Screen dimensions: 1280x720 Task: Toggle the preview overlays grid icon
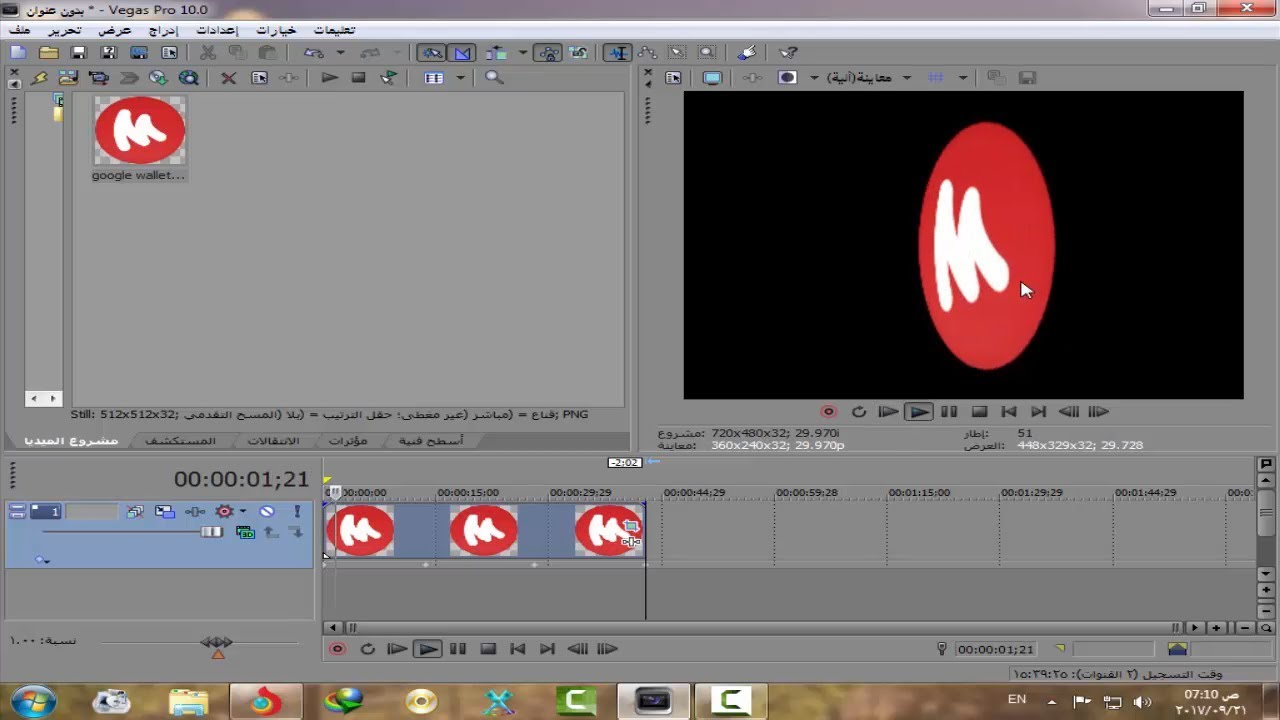click(936, 77)
